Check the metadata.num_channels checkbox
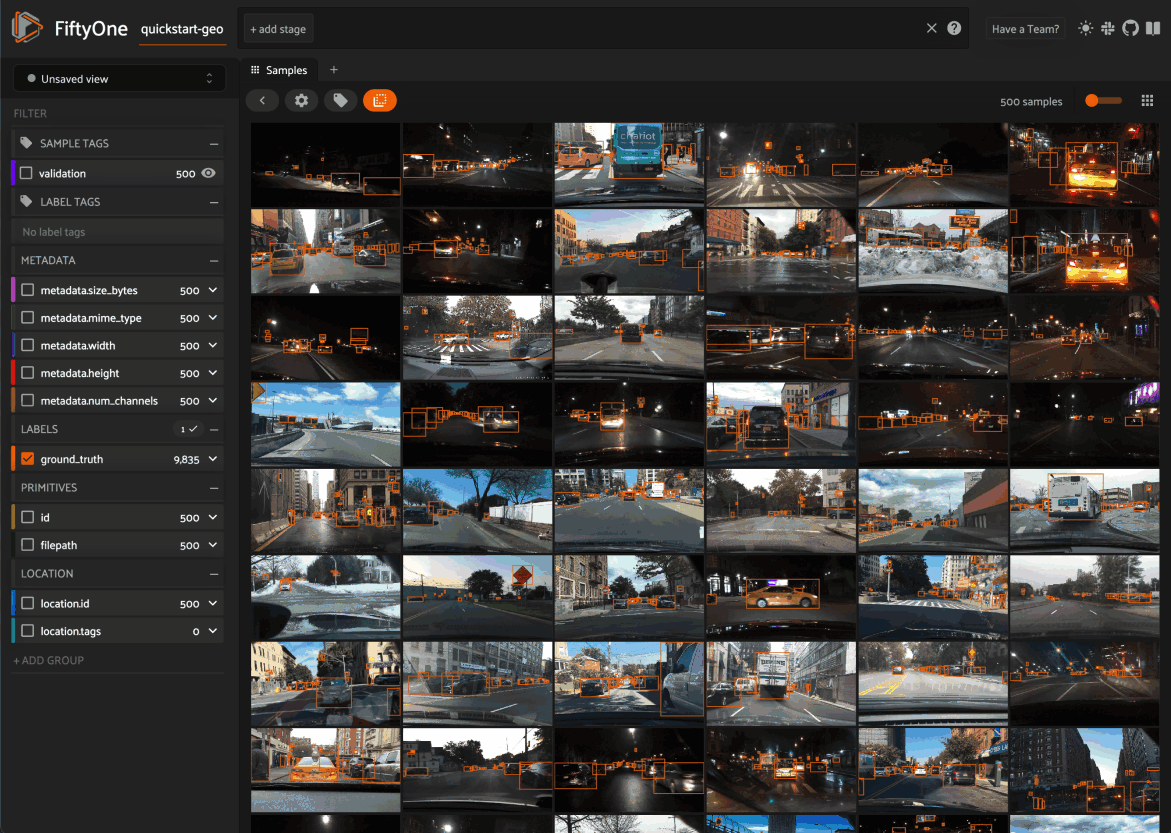The image size is (1171, 833). 28,400
